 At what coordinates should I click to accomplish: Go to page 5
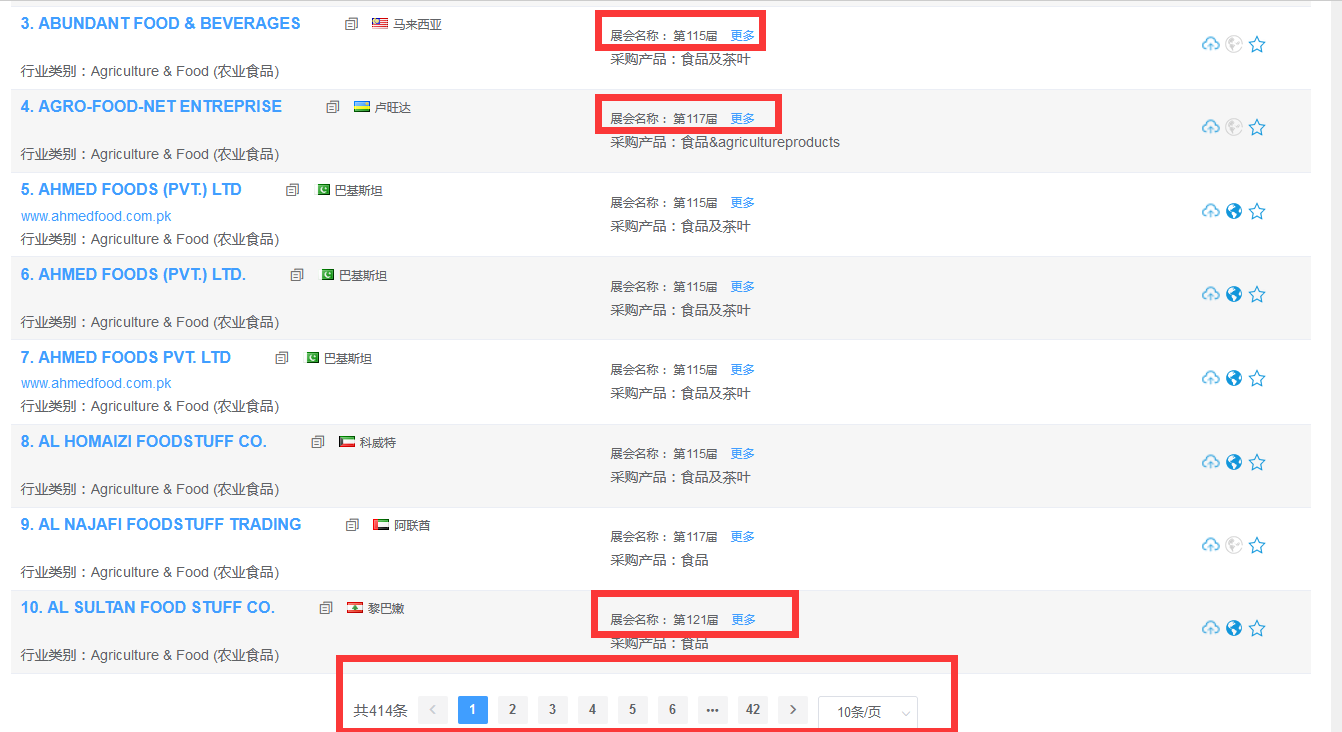632,710
